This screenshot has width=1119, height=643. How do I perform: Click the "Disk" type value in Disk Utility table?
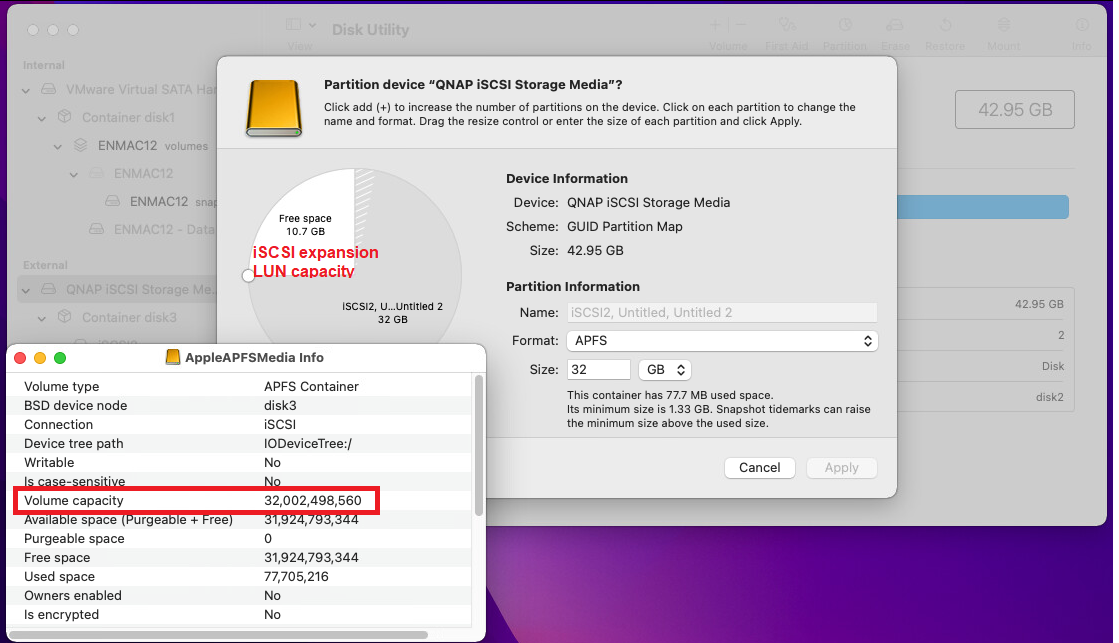tap(1053, 366)
